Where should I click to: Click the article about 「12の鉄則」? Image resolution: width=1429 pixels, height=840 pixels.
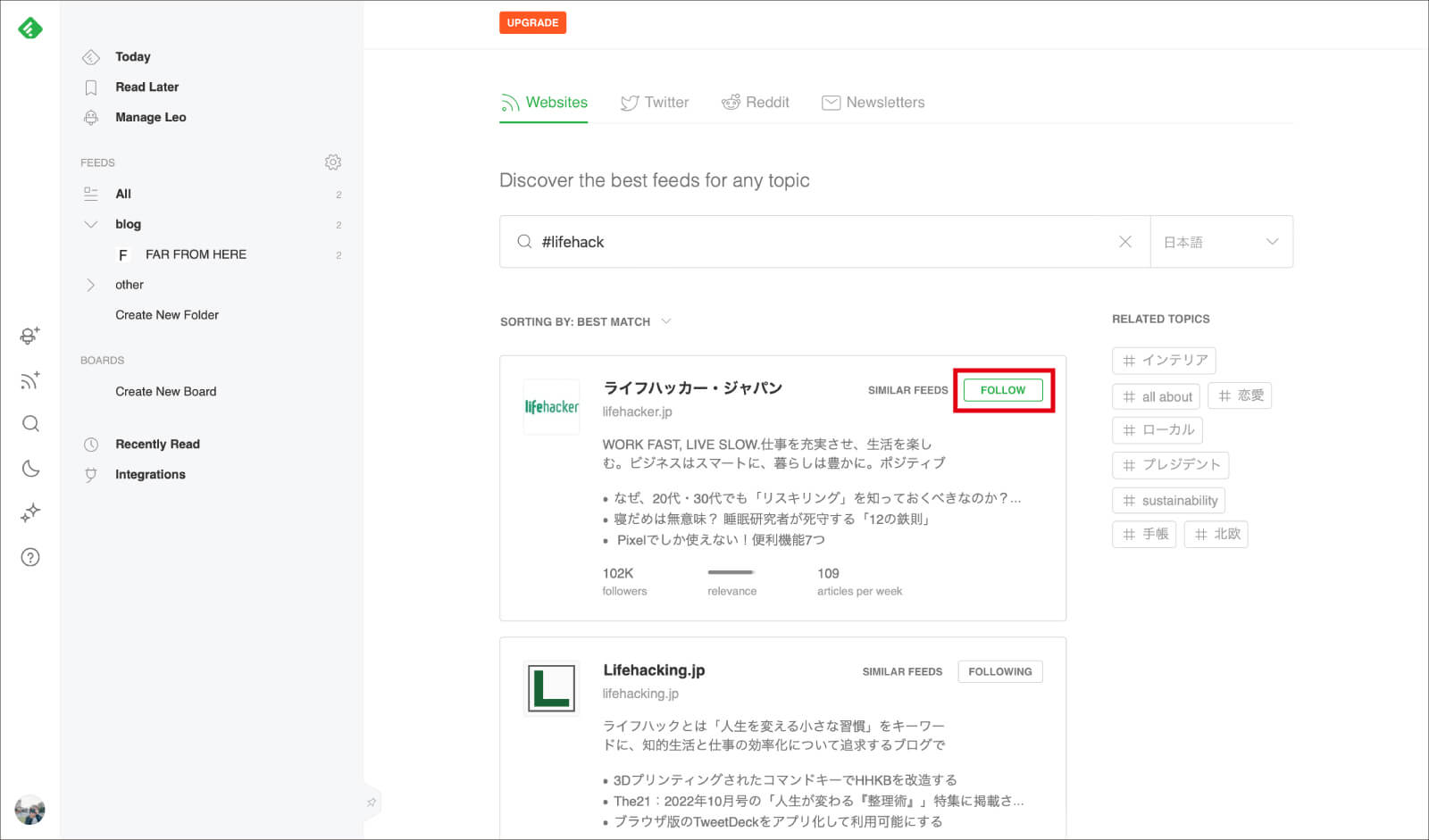[773, 519]
